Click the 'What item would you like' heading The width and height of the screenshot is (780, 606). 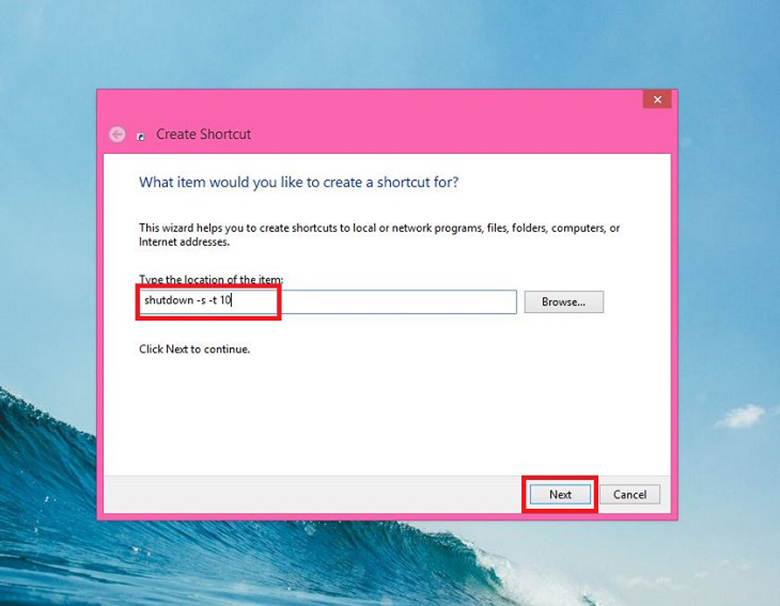[298, 182]
